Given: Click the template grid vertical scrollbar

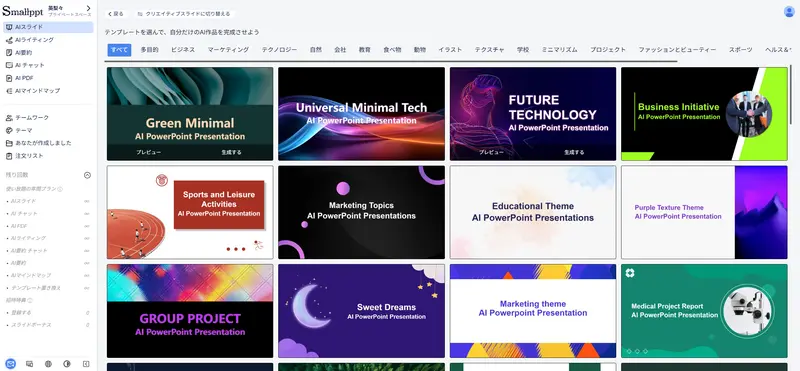Looking at the screenshot, I should (791, 94).
